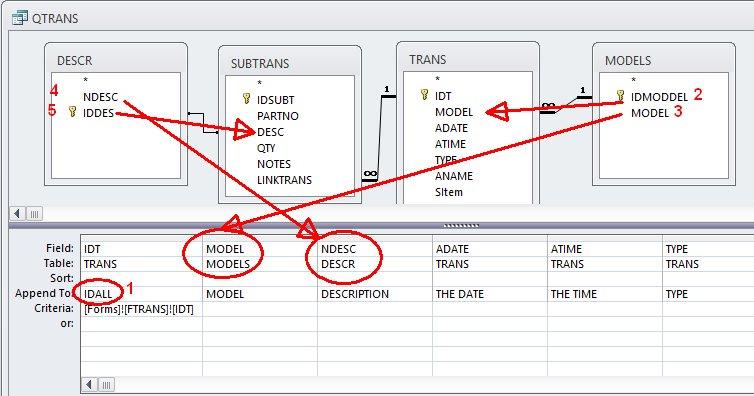This screenshot has width=754, height=396.
Task: Click the IDT cell in Field row
Action: [142, 249]
